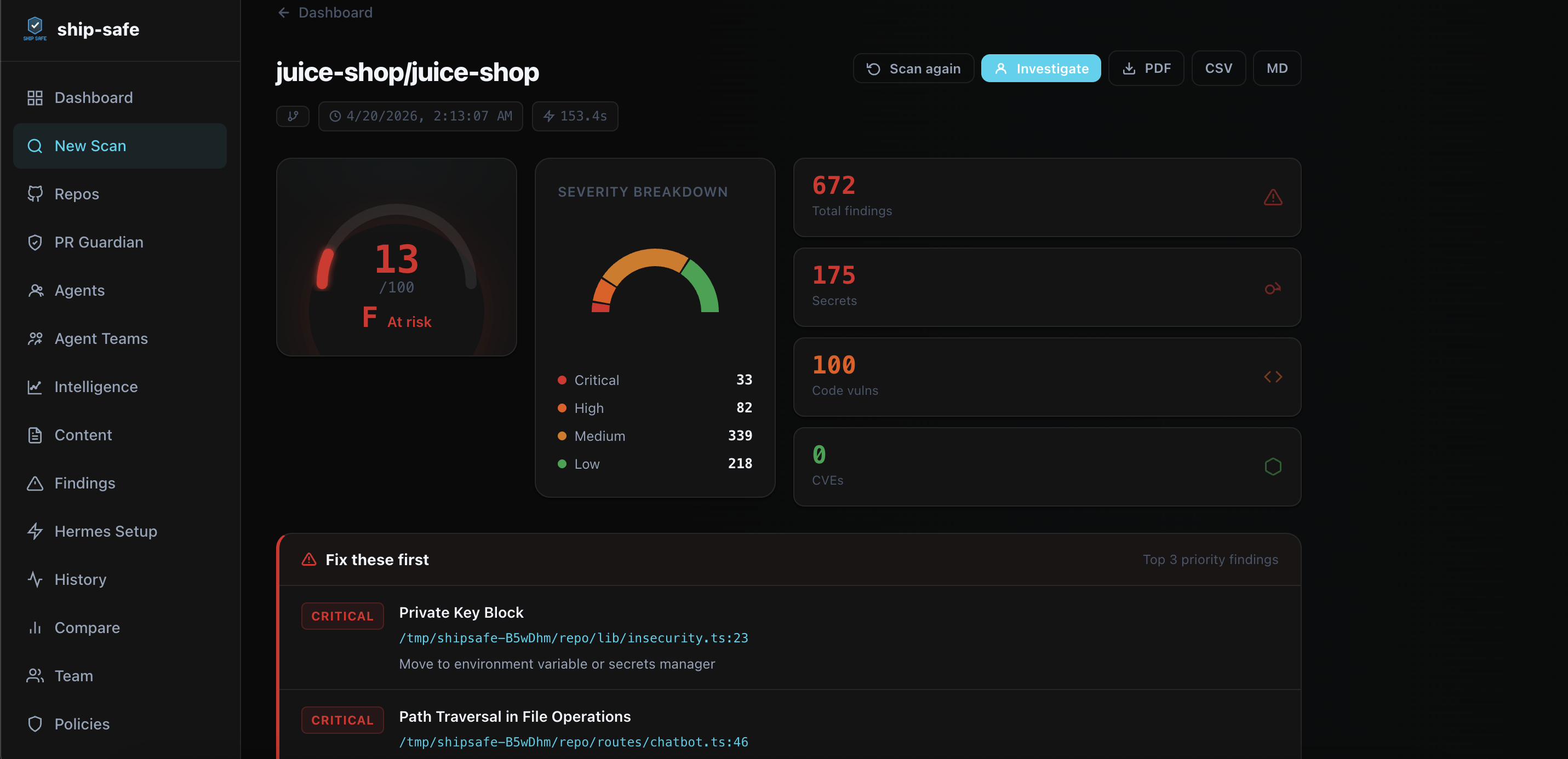The image size is (1568, 759).
Task: Open the Agent Teams sidebar item
Action: pyautogui.click(x=120, y=338)
